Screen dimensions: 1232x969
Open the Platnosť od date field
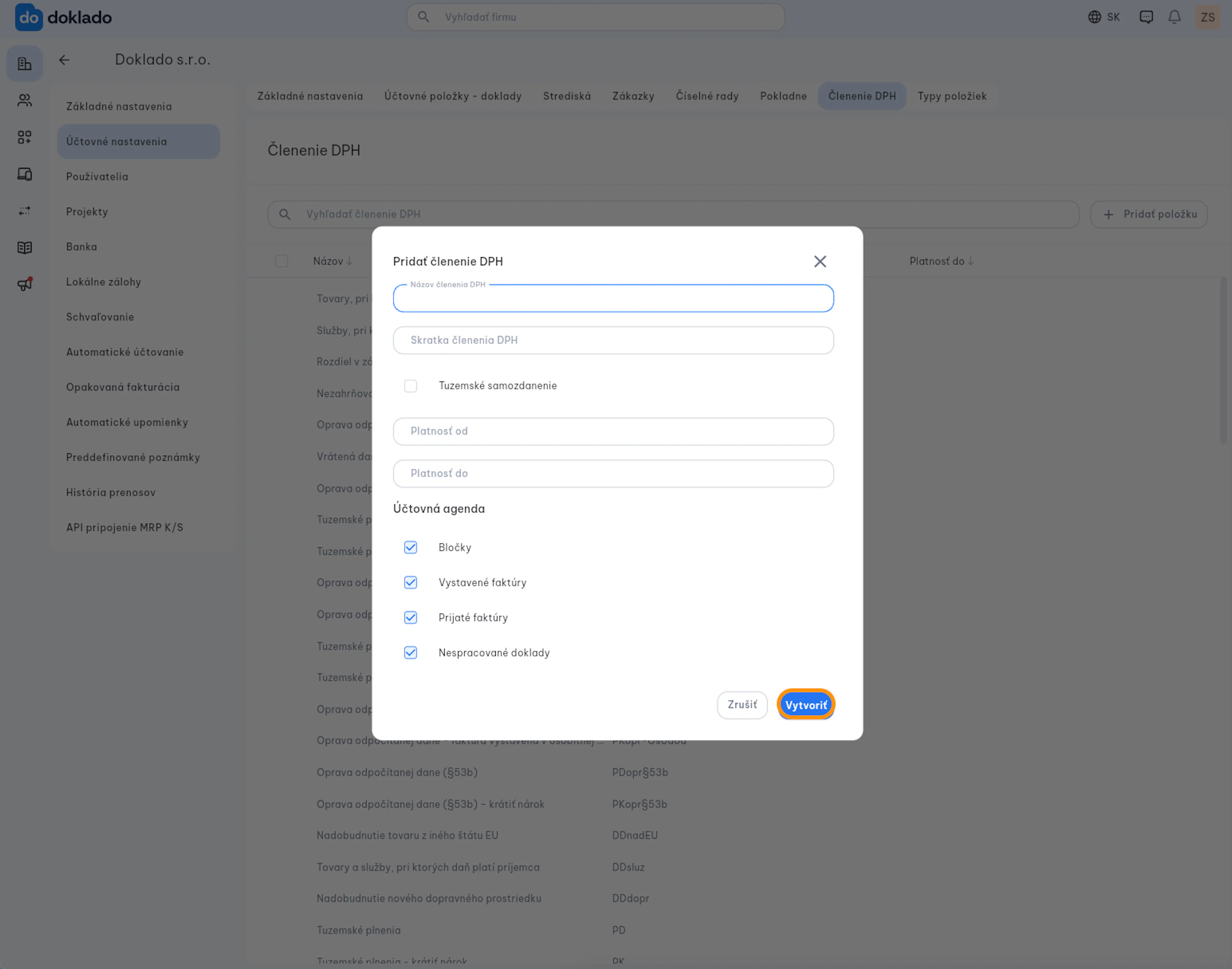pos(613,432)
